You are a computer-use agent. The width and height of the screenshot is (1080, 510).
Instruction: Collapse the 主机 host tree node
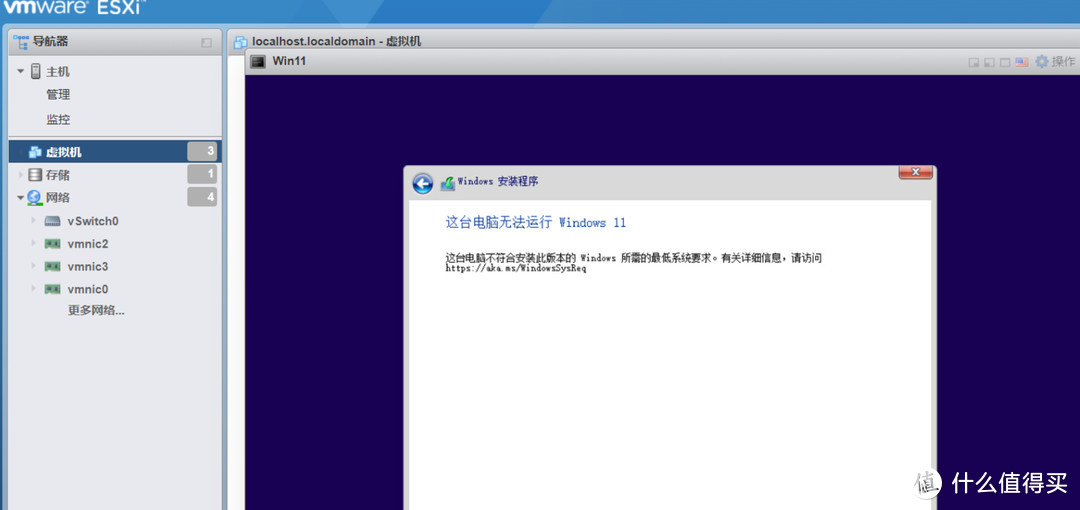coord(21,72)
